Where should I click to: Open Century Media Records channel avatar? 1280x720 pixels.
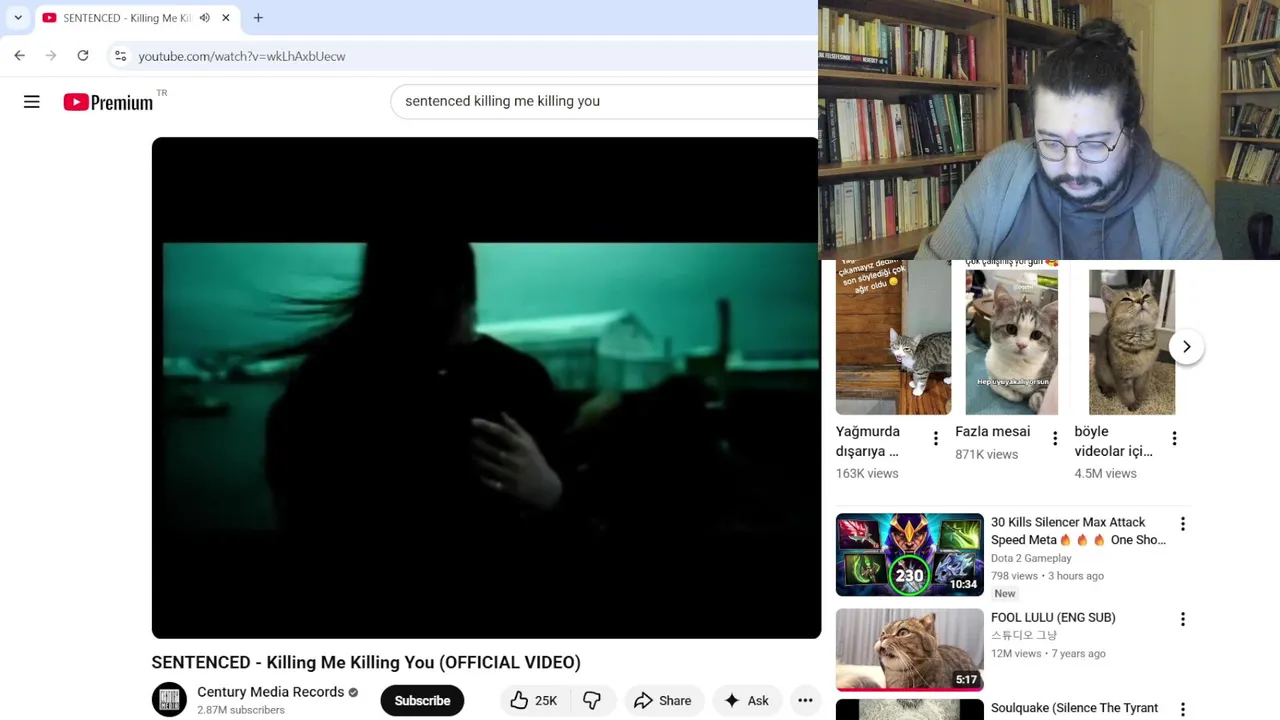[x=169, y=700]
